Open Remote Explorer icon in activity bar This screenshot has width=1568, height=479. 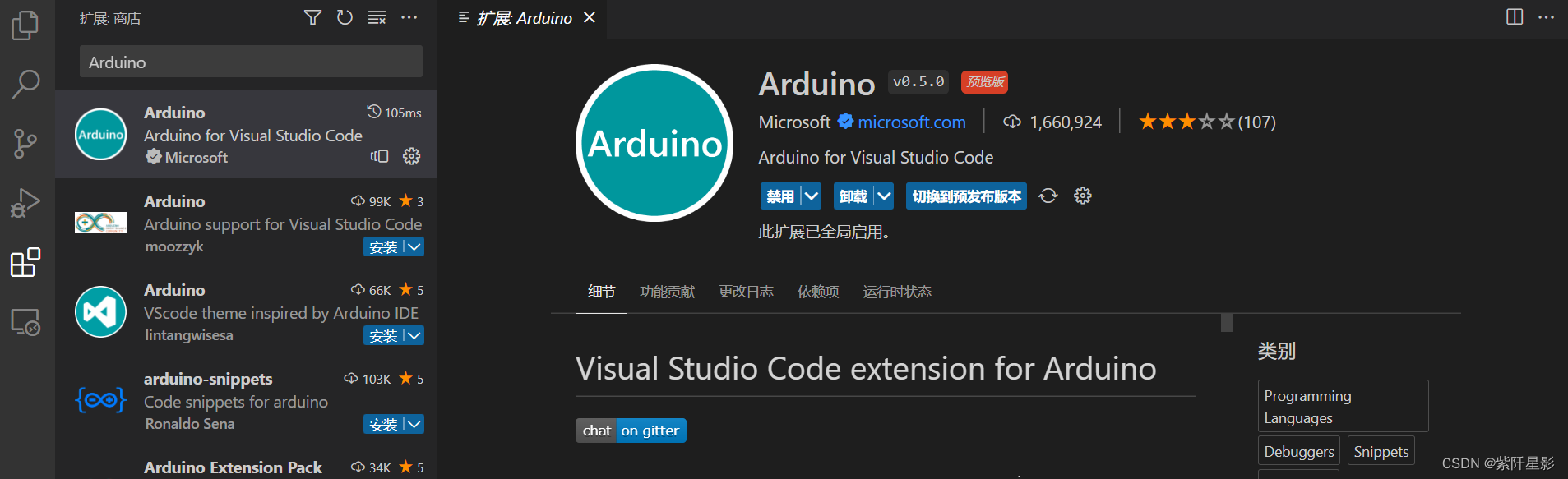tap(25, 322)
